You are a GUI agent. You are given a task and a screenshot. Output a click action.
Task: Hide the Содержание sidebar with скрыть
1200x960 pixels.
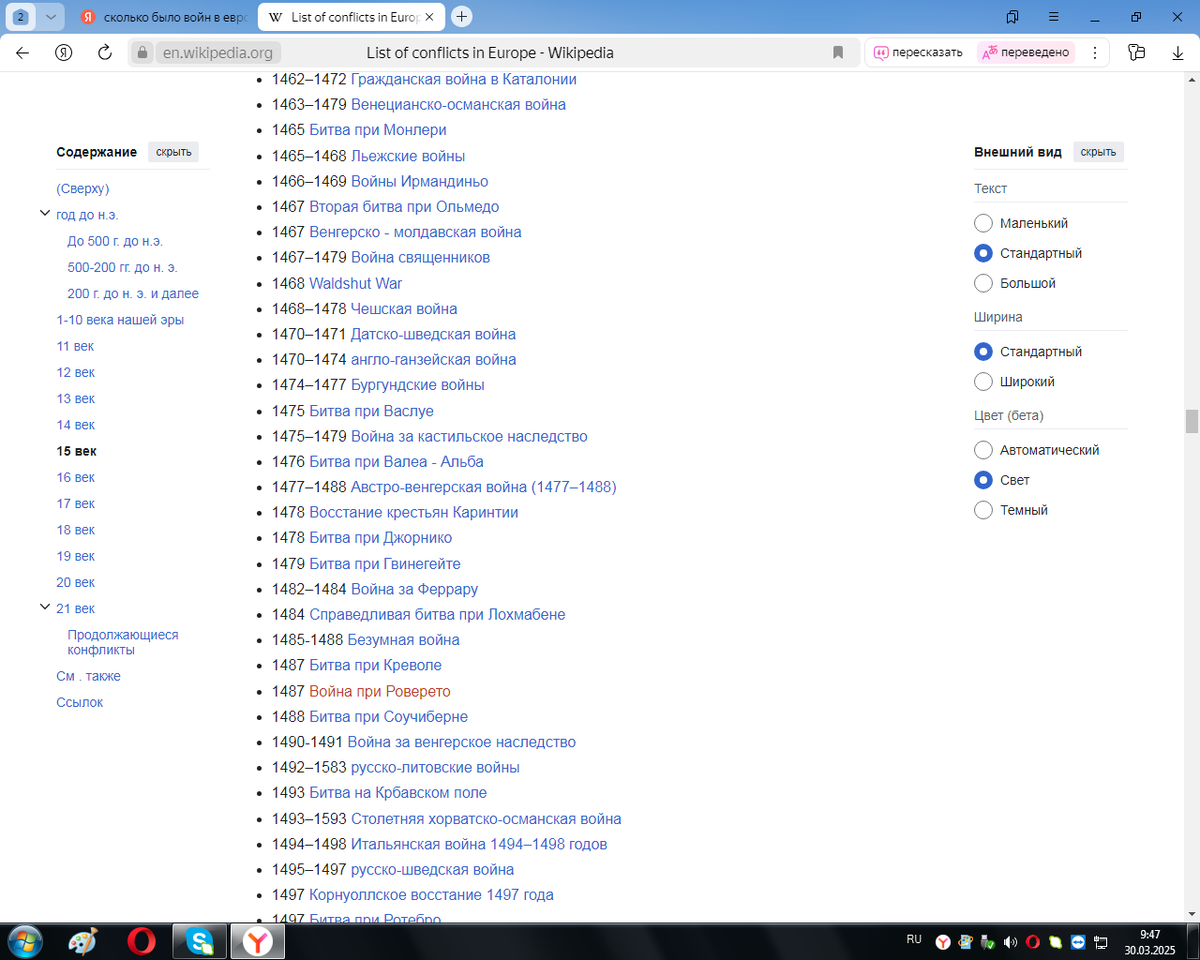click(x=173, y=152)
